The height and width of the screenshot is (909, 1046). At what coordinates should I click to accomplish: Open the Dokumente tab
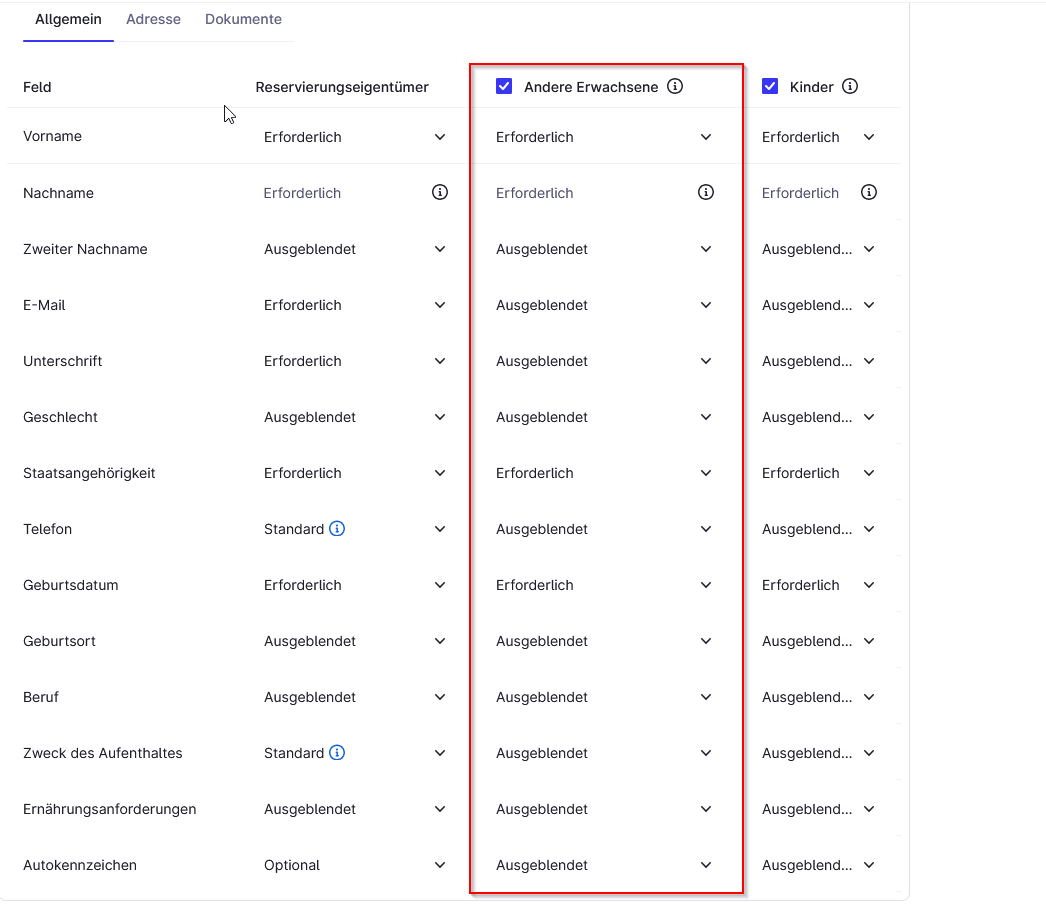pos(243,20)
